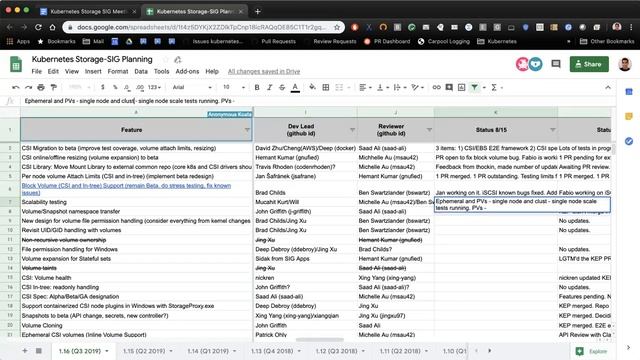This screenshot has height=360, width=640.
Task: Open a new browser tab
Action: point(258,11)
